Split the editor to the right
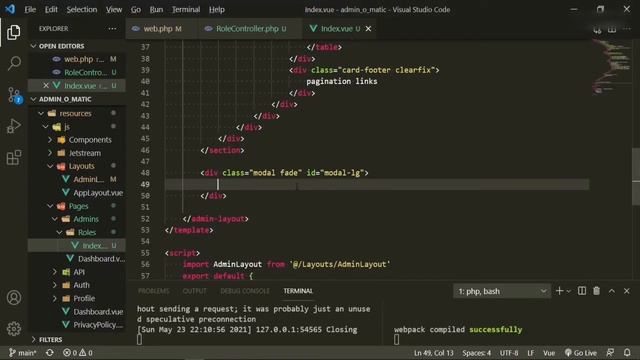Screen dimensions: 640x360 (x=612, y=29)
